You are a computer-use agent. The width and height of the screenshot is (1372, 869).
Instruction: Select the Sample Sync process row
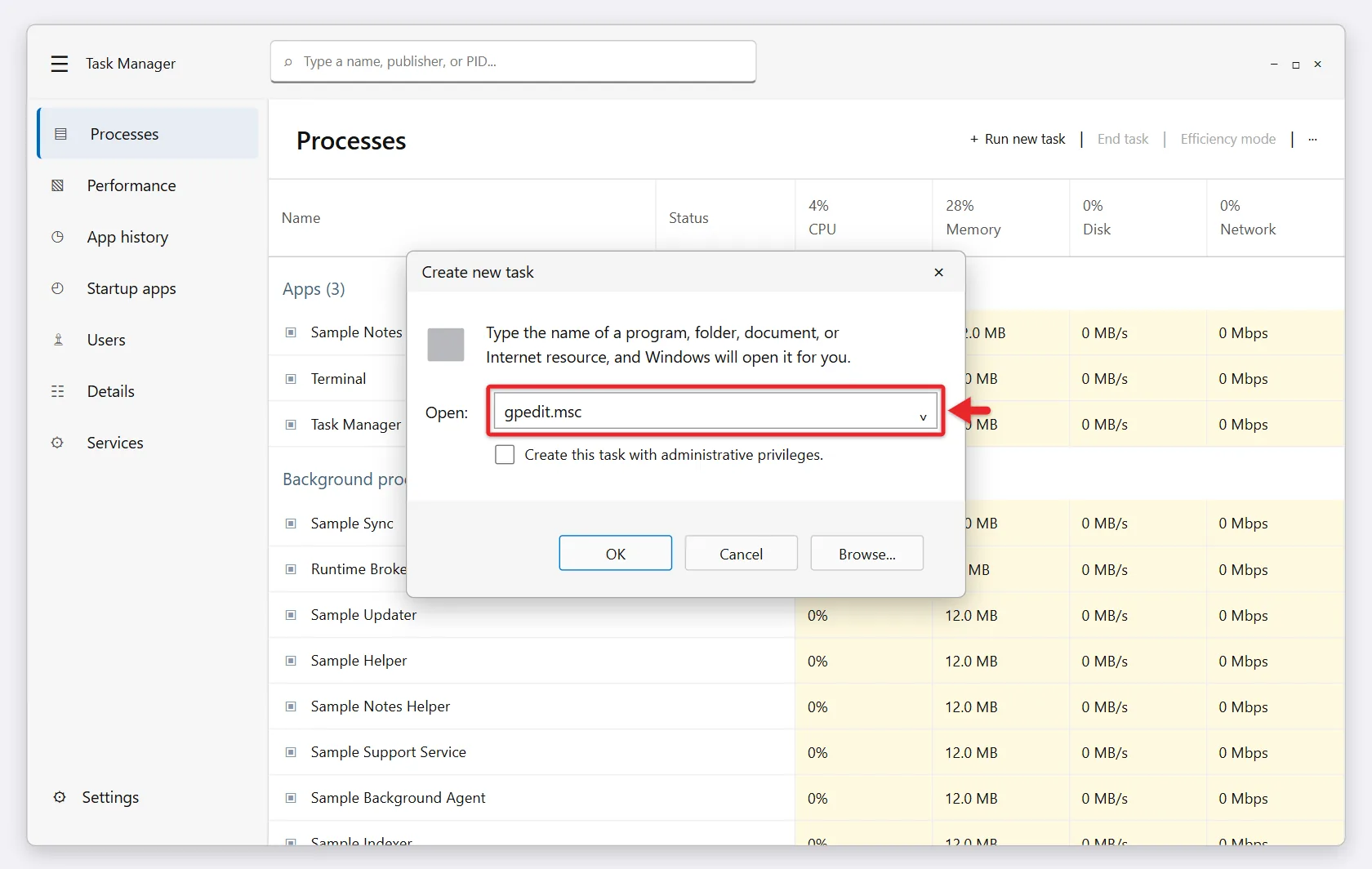coord(338,524)
